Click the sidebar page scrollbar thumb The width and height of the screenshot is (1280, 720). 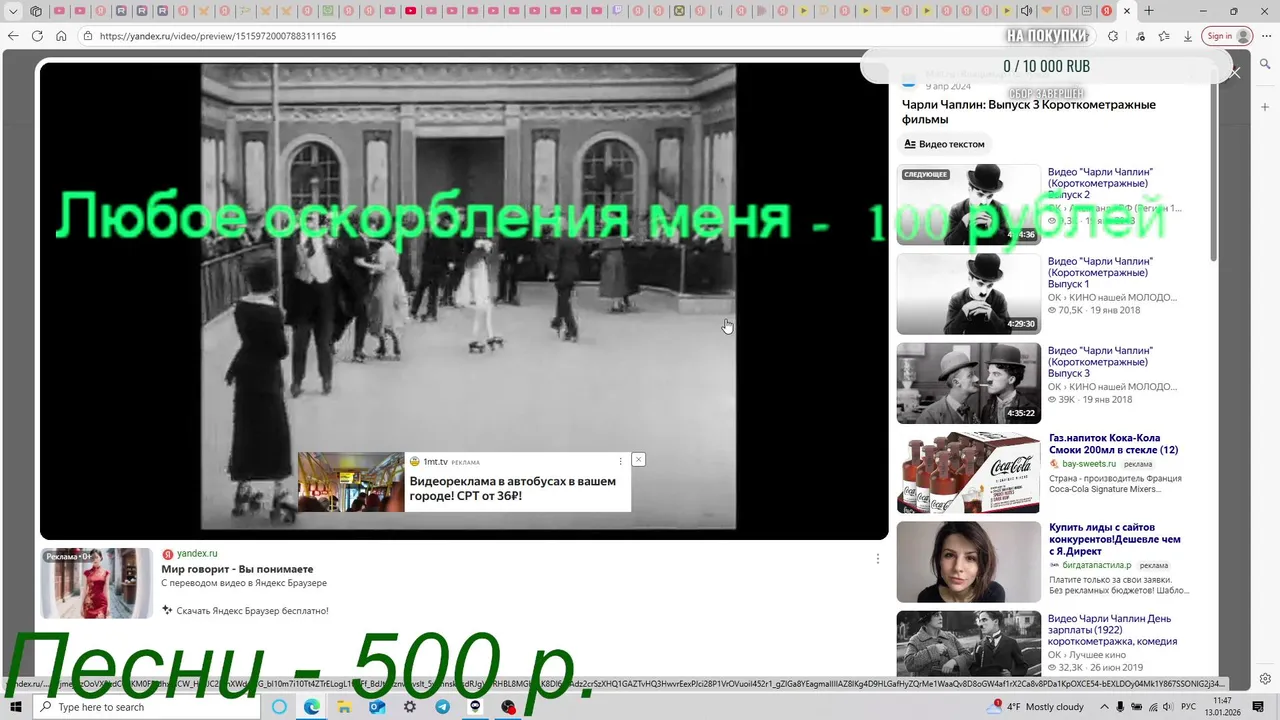(x=1215, y=165)
